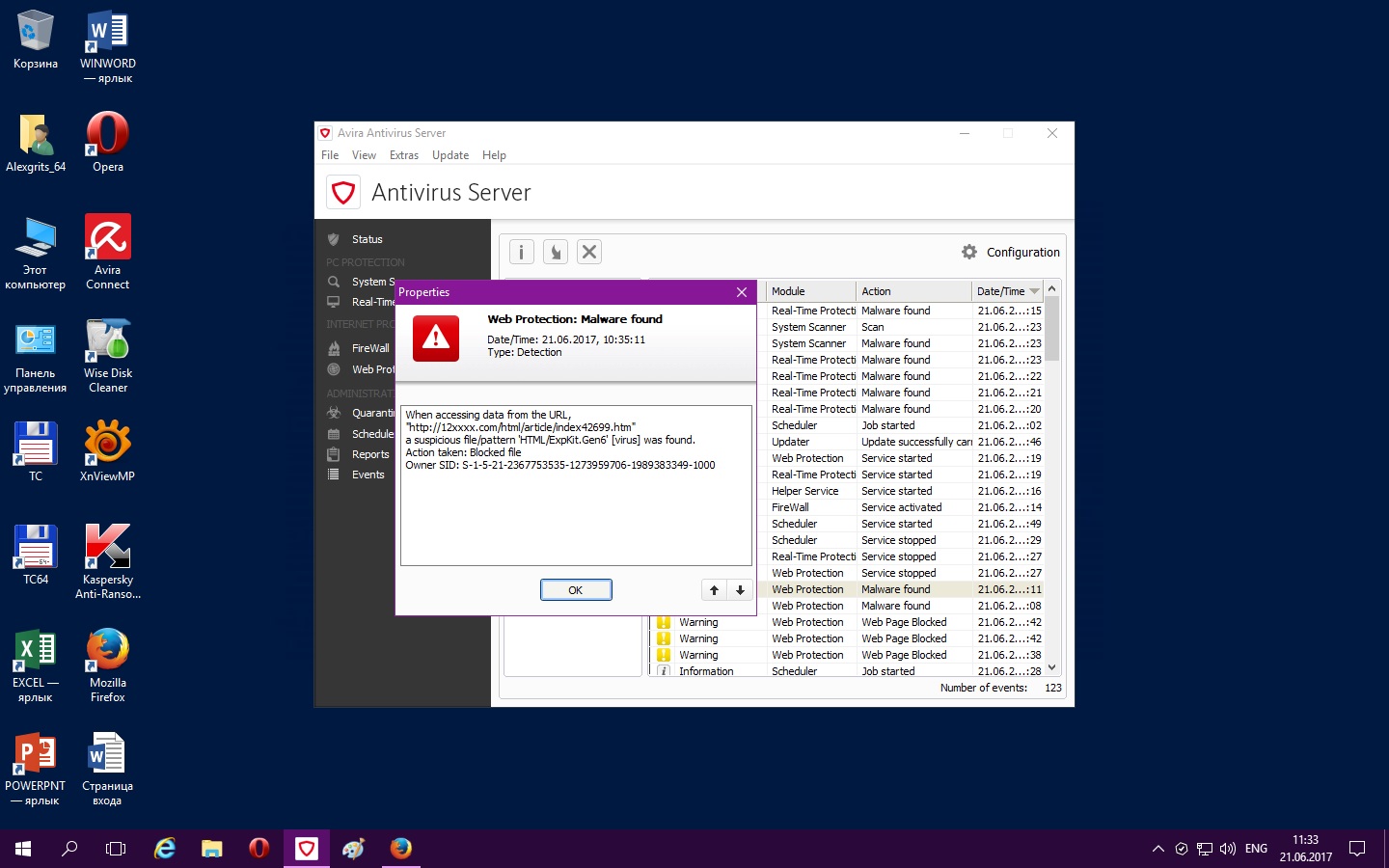Show the previous event with up arrow
The width and height of the screenshot is (1389, 868).
coord(714,590)
